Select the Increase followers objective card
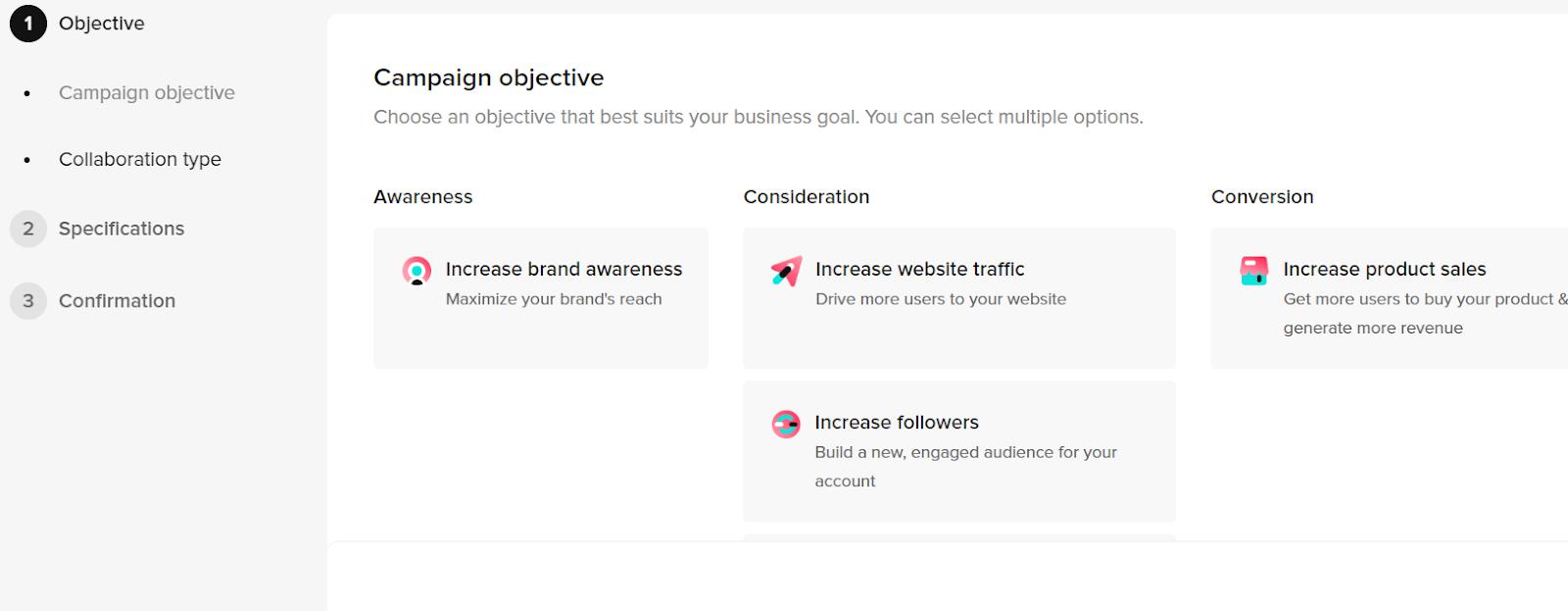Image resolution: width=1568 pixels, height=611 pixels. 959,451
